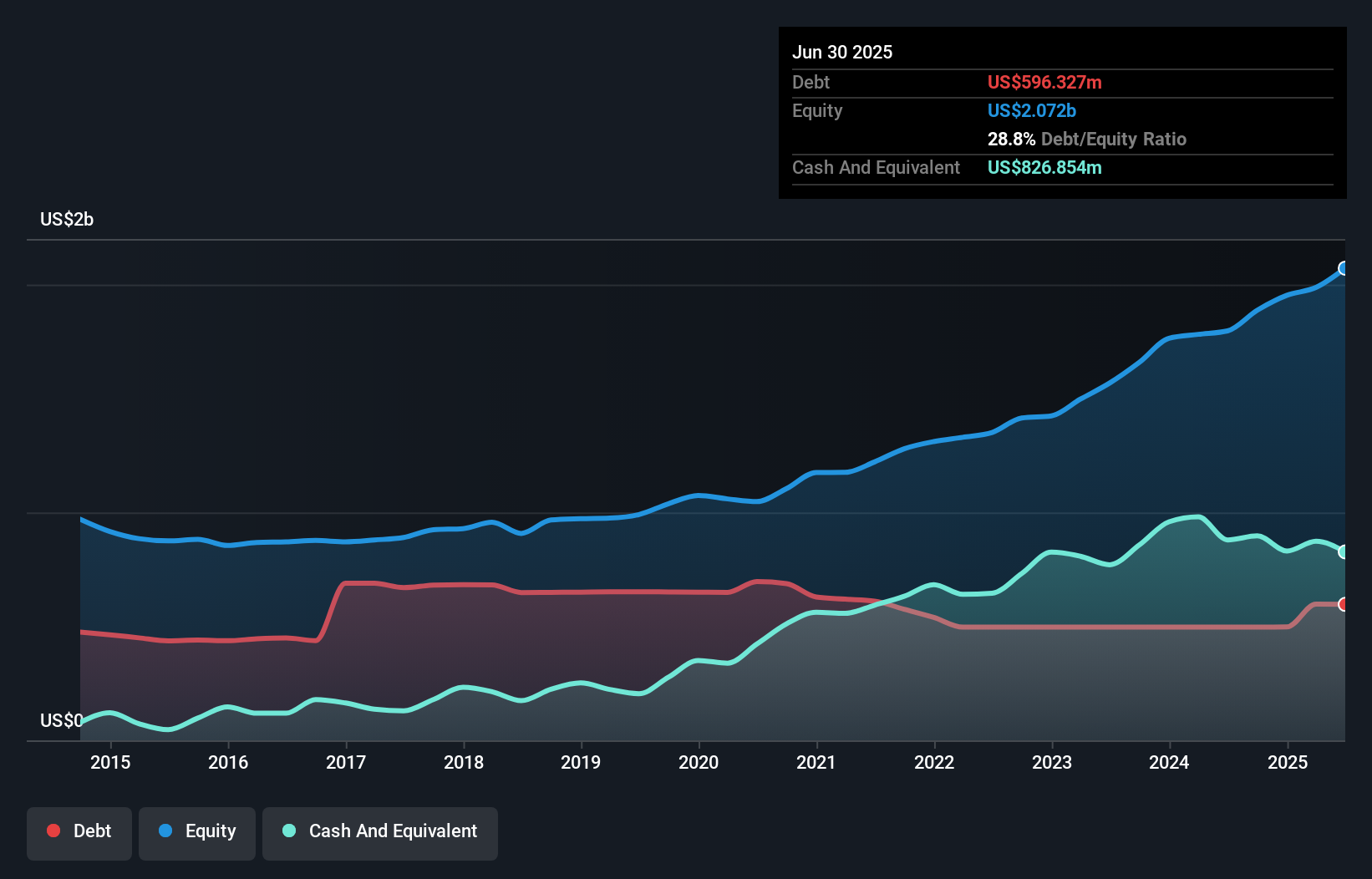This screenshot has height=879, width=1372.
Task: Select the 2025 x-axis year label
Action: click(1288, 762)
